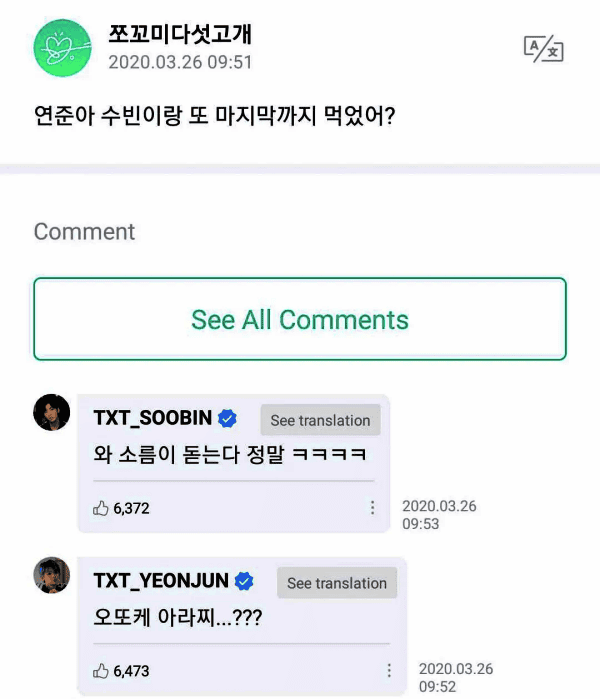Like TXT_SOOBIN's comment with the thumbs-up
Viewport: 600px width, 699px height.
[x=100, y=508]
